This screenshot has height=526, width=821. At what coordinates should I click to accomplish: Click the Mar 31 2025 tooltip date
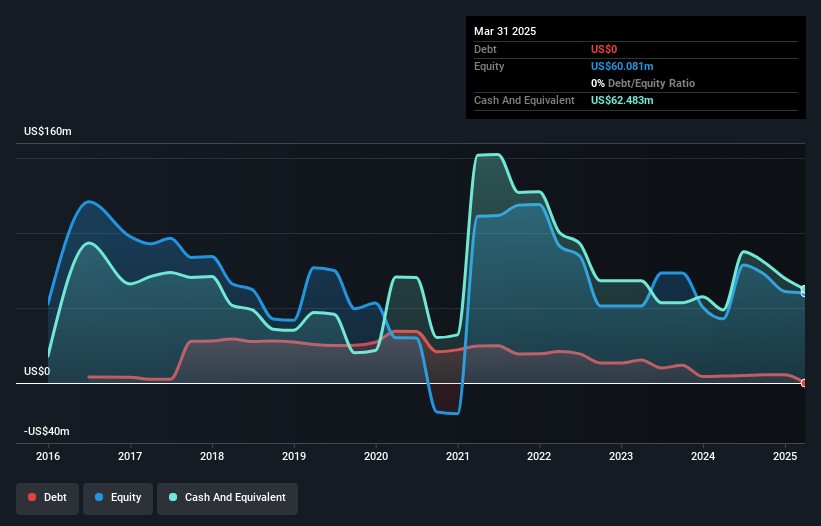tap(505, 31)
